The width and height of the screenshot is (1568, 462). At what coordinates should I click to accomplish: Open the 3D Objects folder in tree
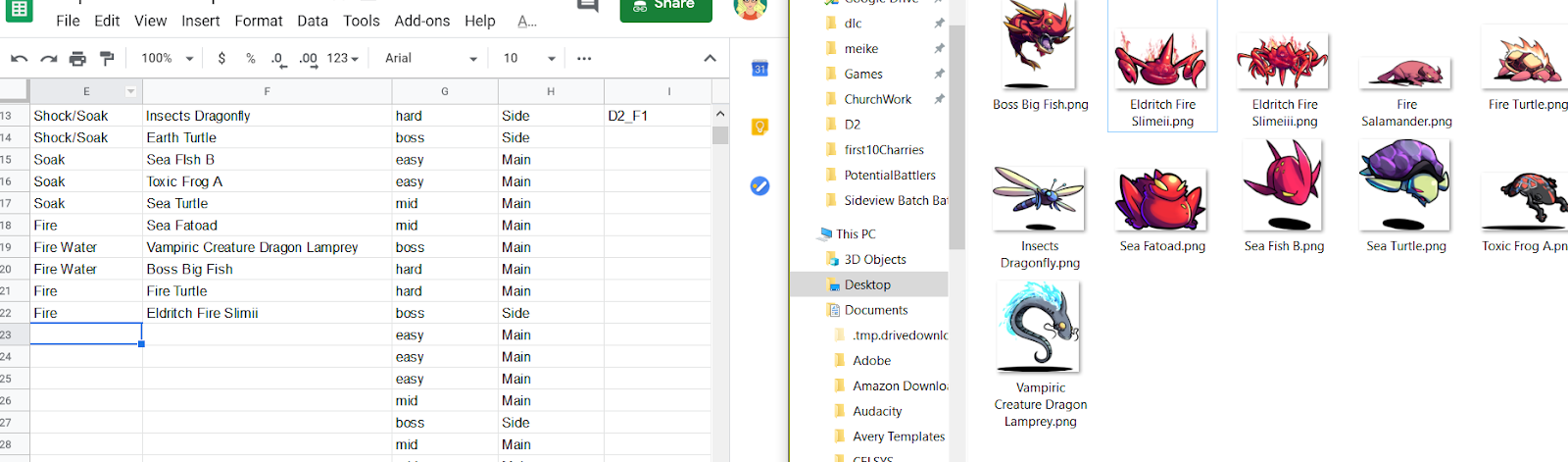[x=874, y=260]
